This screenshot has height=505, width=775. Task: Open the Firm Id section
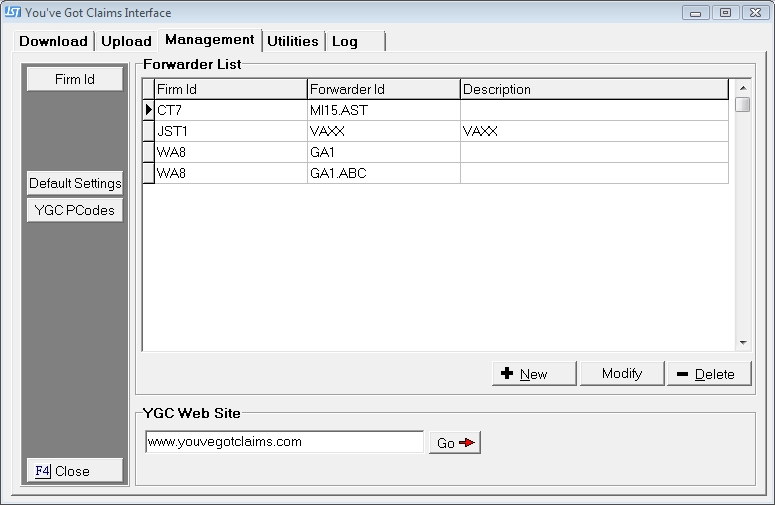(x=75, y=79)
